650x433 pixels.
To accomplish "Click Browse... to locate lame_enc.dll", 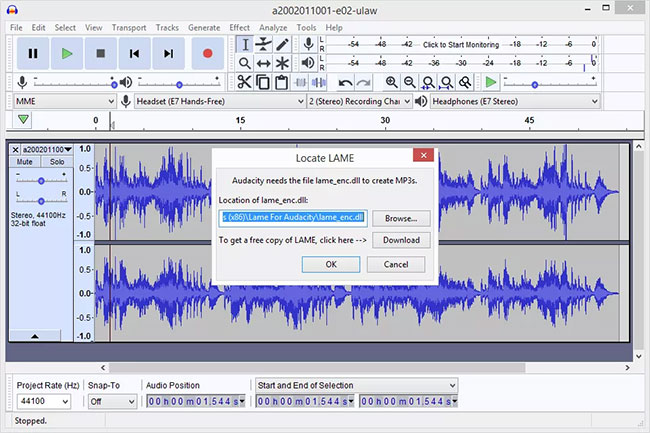I will (401, 218).
